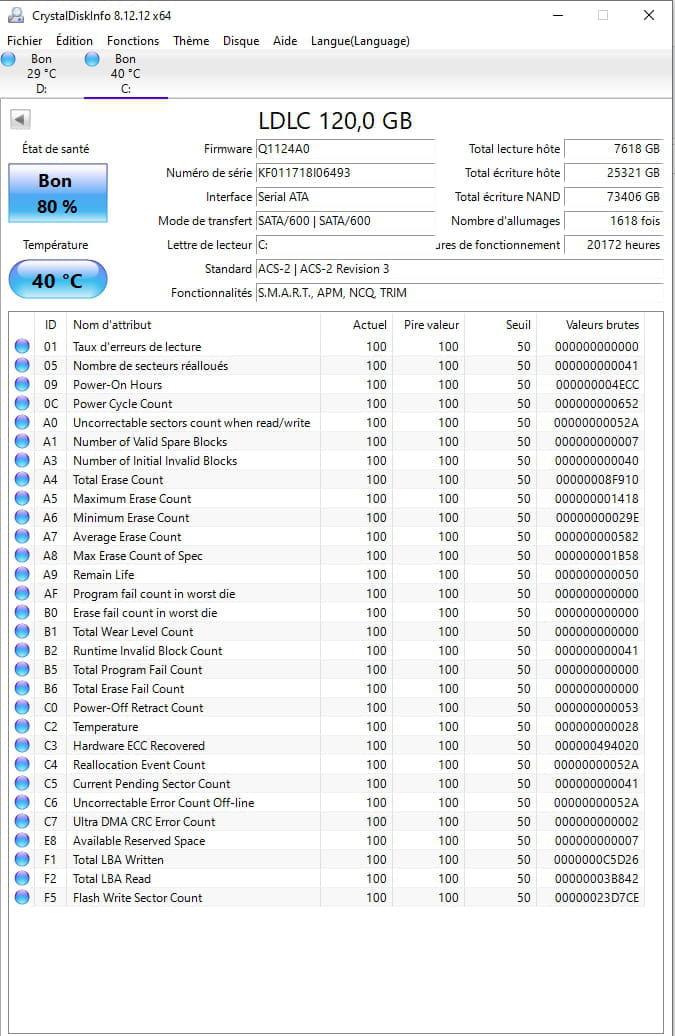Select the Total Program Fail Count row
The width and height of the screenshot is (675, 1036).
328,670
